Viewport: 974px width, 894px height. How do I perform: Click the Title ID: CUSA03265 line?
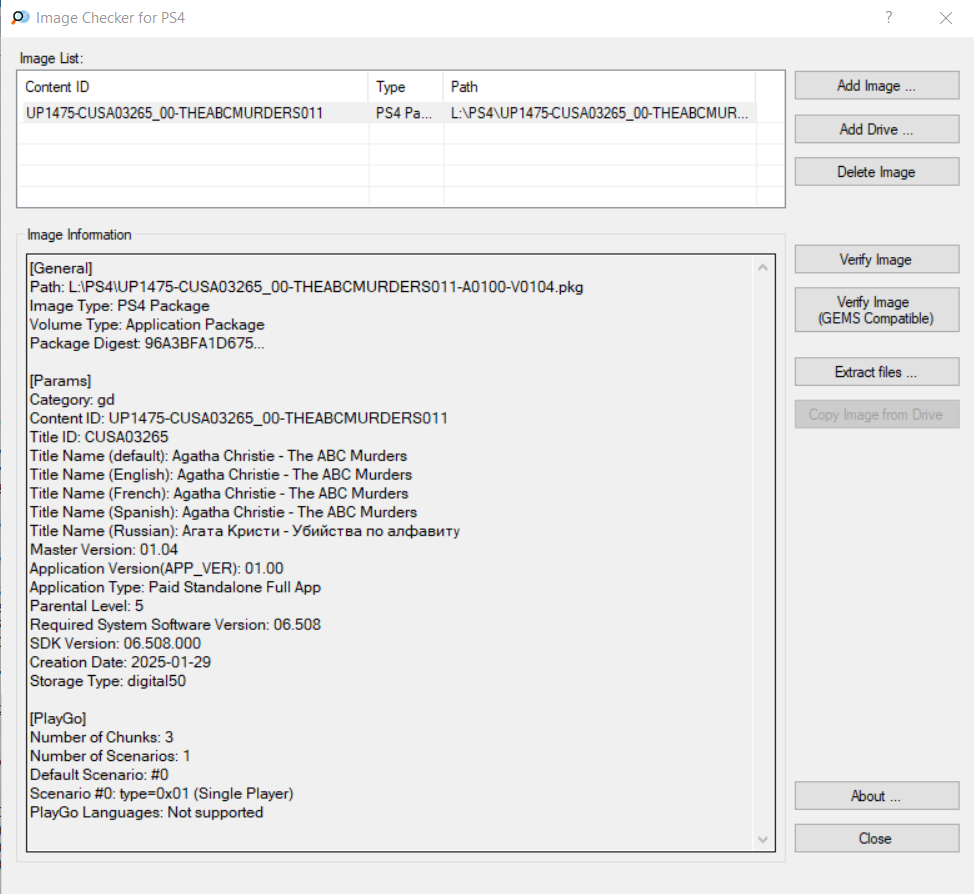tap(99, 437)
